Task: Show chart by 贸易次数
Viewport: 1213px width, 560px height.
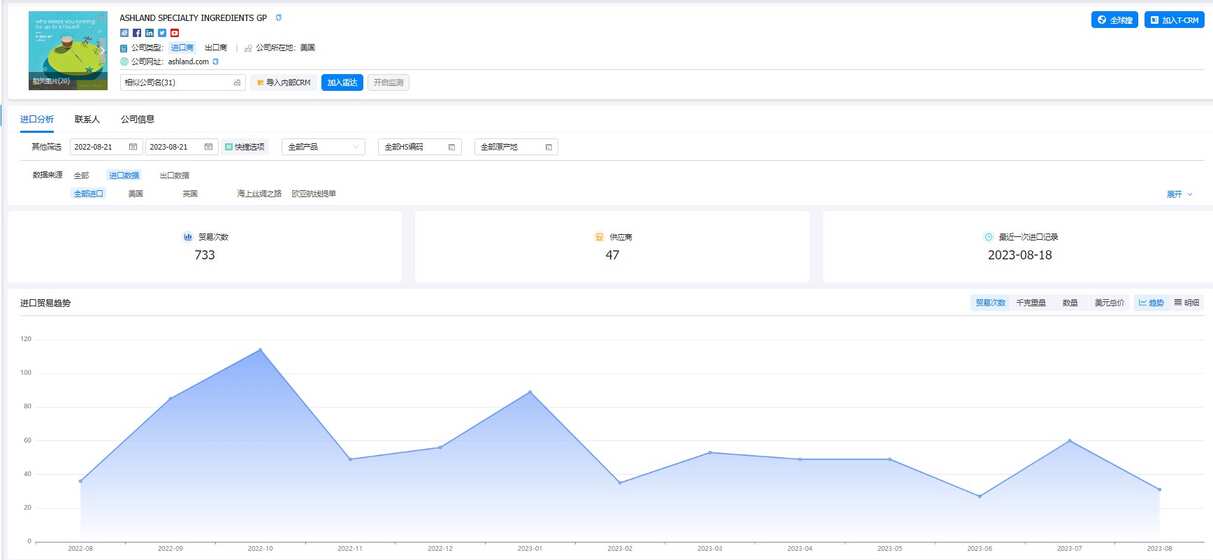Action: tap(990, 303)
